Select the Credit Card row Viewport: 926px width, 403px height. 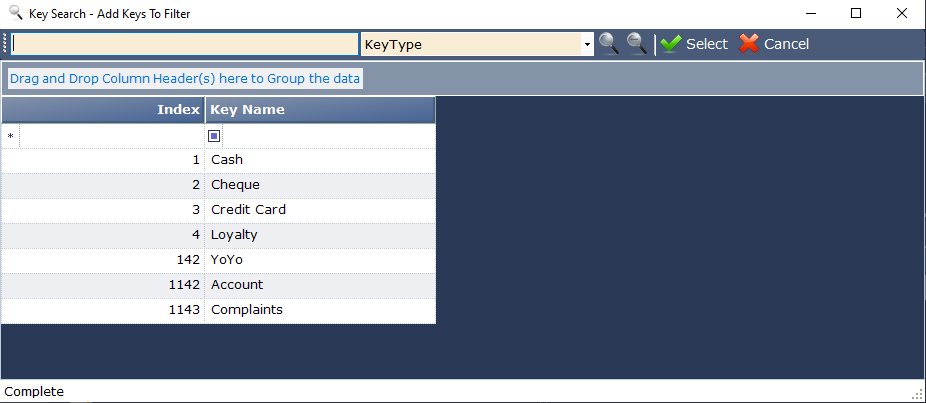click(219, 210)
